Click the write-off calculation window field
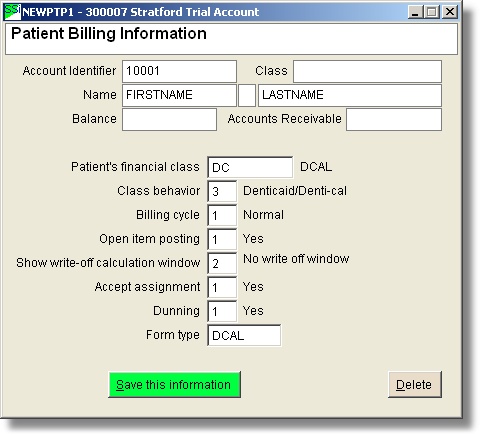 point(222,263)
